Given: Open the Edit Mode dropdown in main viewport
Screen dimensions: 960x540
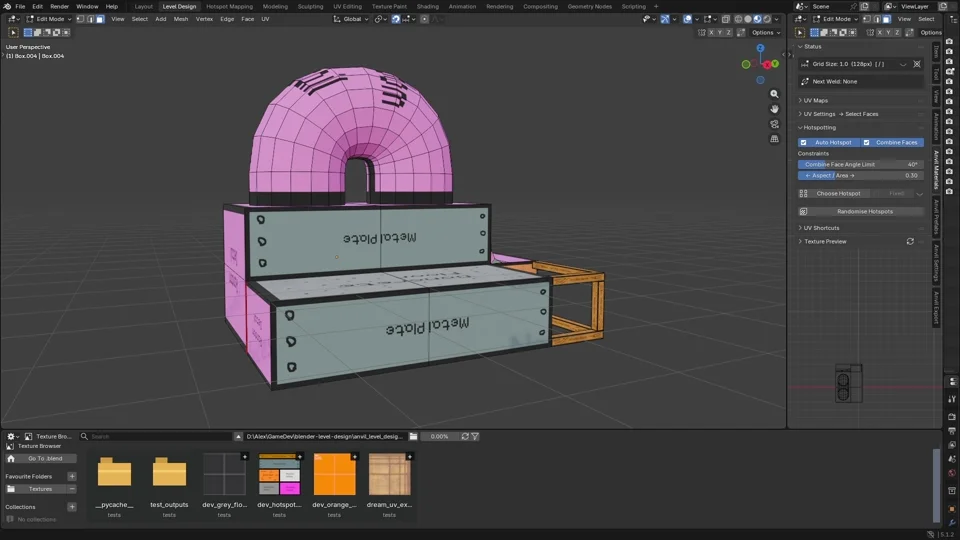Looking at the screenshot, I should [x=49, y=19].
